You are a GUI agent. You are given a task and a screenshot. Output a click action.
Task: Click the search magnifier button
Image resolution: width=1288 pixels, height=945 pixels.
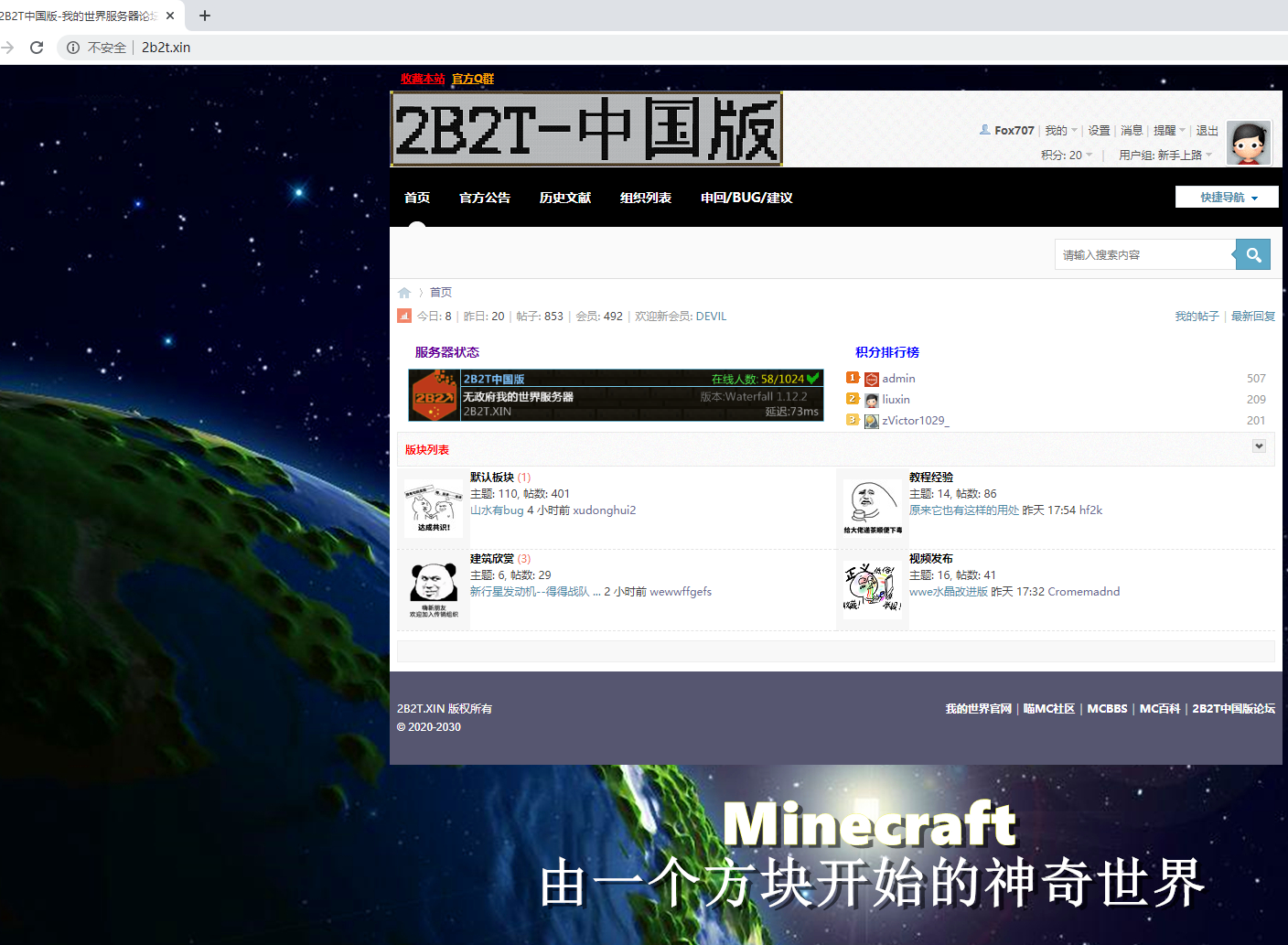point(1252,254)
